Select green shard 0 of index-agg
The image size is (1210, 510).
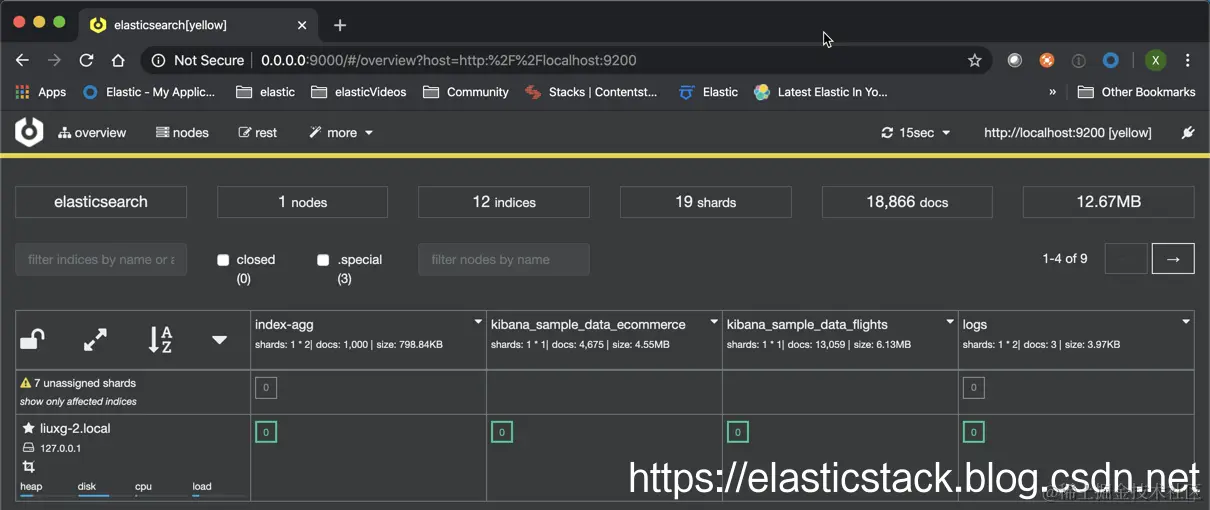tap(265, 432)
